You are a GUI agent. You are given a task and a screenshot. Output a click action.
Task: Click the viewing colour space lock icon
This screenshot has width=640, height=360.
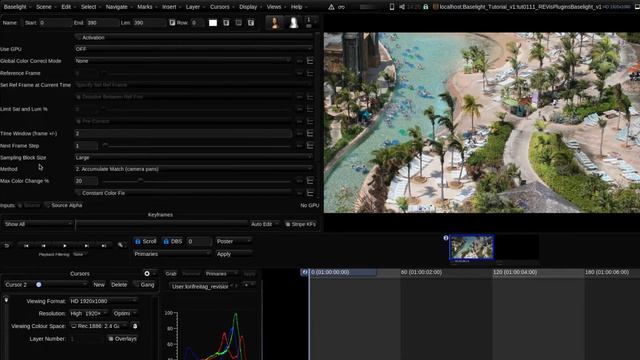(x=135, y=326)
